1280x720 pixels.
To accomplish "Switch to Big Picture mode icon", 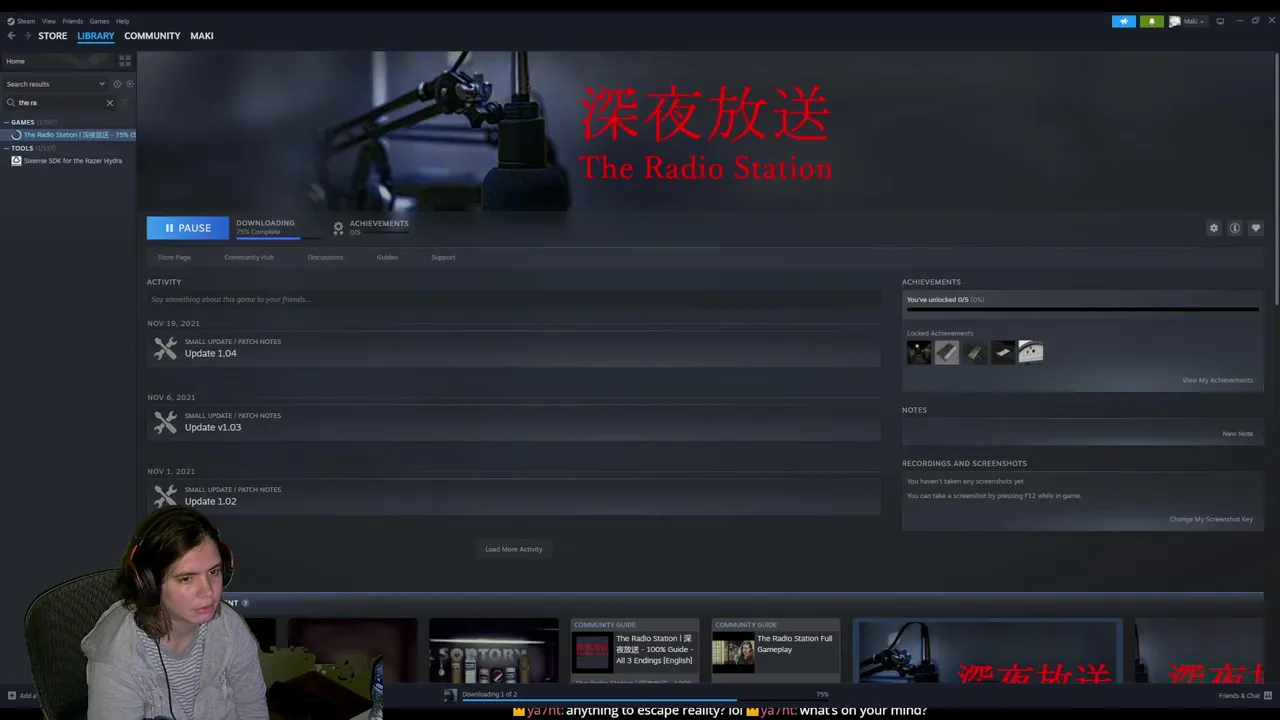I will pos(1220,21).
